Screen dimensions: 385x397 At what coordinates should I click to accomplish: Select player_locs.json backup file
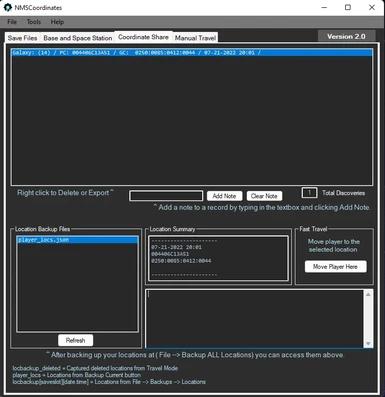pyautogui.click(x=77, y=240)
